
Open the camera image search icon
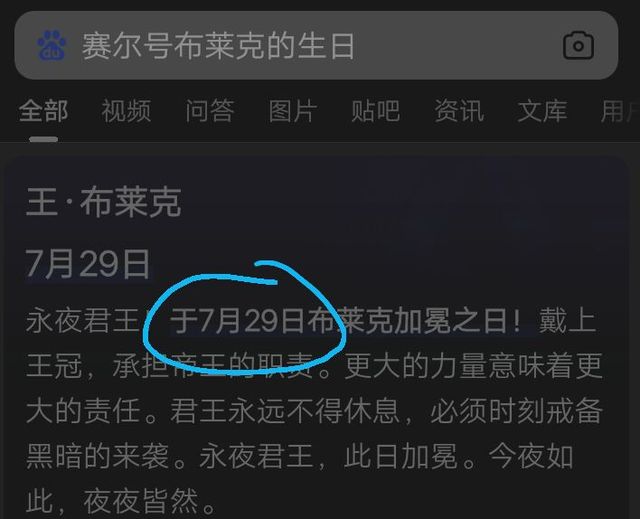pyautogui.click(x=578, y=46)
